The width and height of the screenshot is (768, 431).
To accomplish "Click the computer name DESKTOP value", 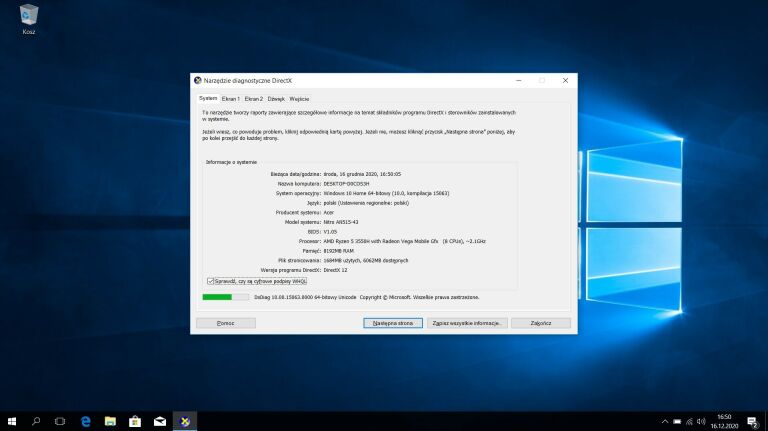I will tap(346, 184).
